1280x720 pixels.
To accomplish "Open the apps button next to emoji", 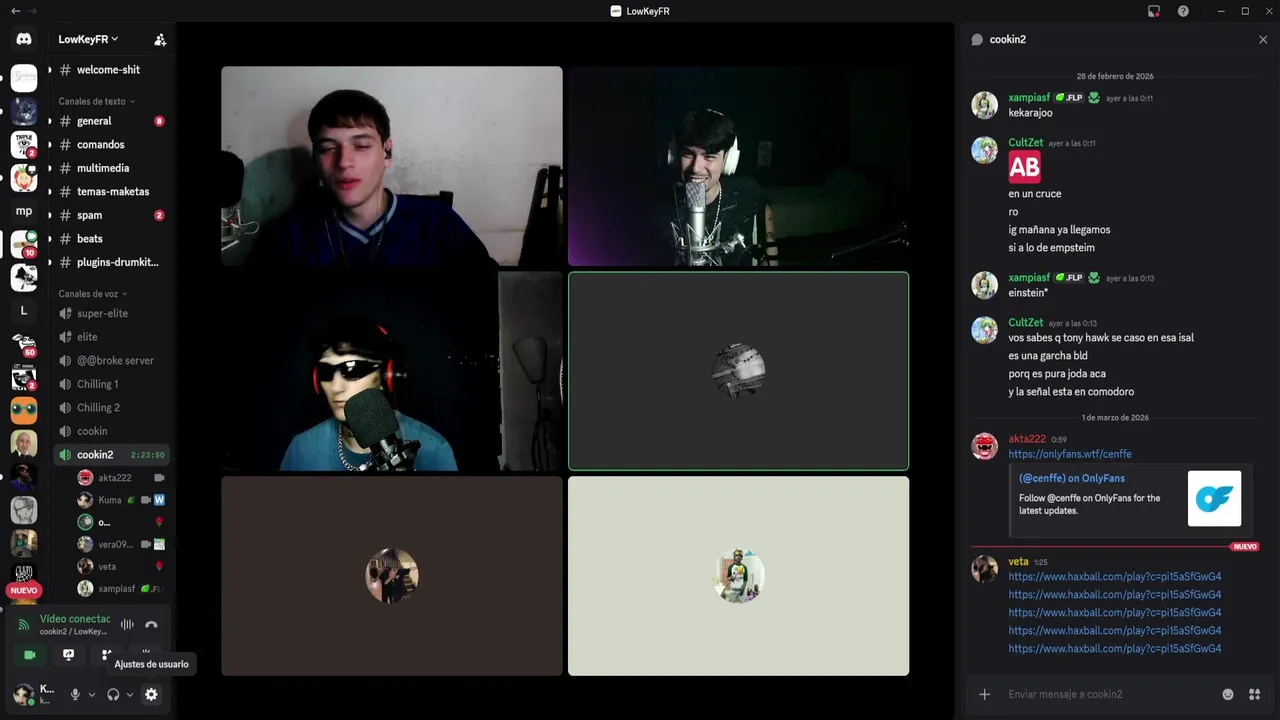I will click(x=1254, y=694).
